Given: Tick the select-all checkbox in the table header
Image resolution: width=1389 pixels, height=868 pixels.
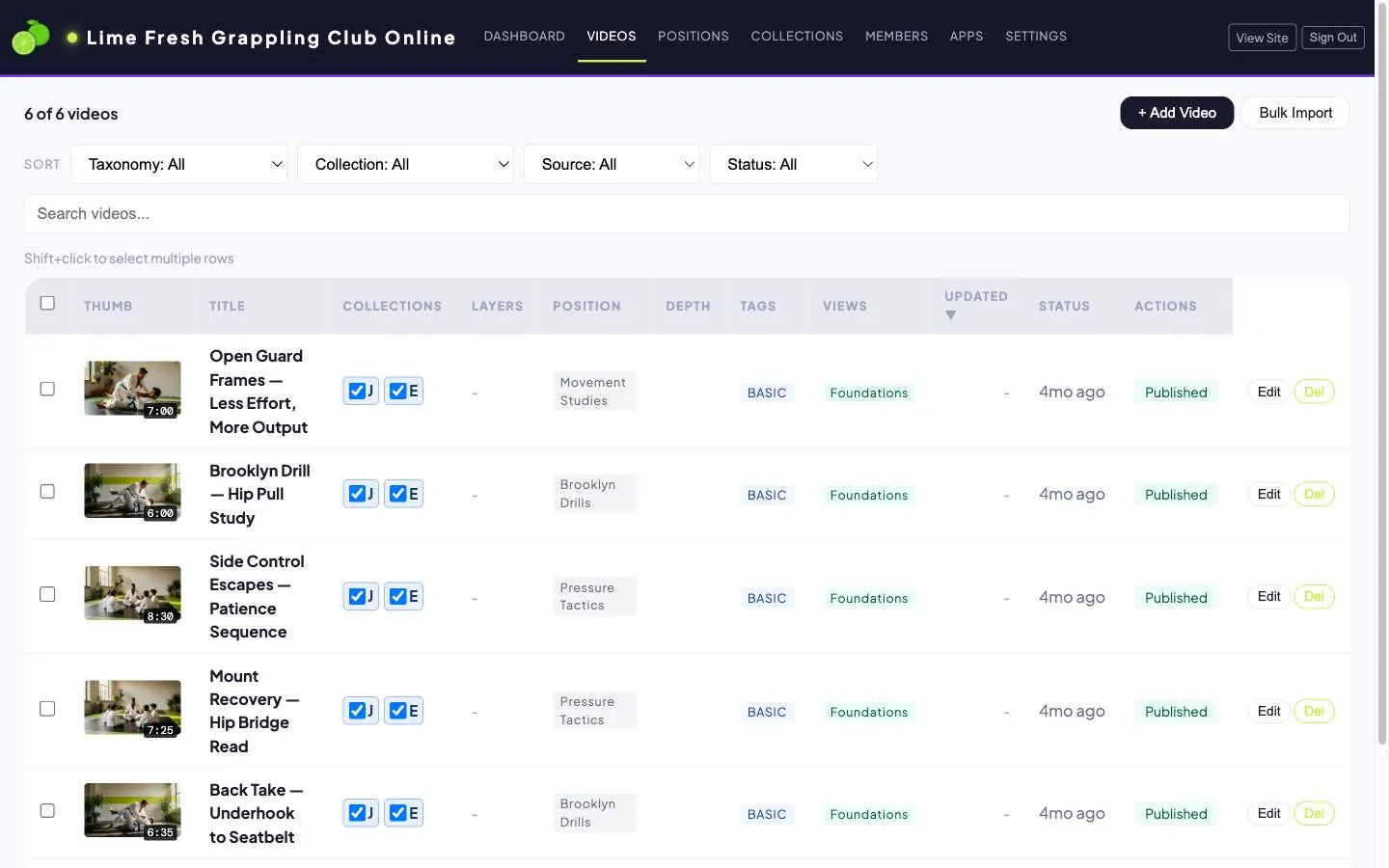Looking at the screenshot, I should (47, 303).
